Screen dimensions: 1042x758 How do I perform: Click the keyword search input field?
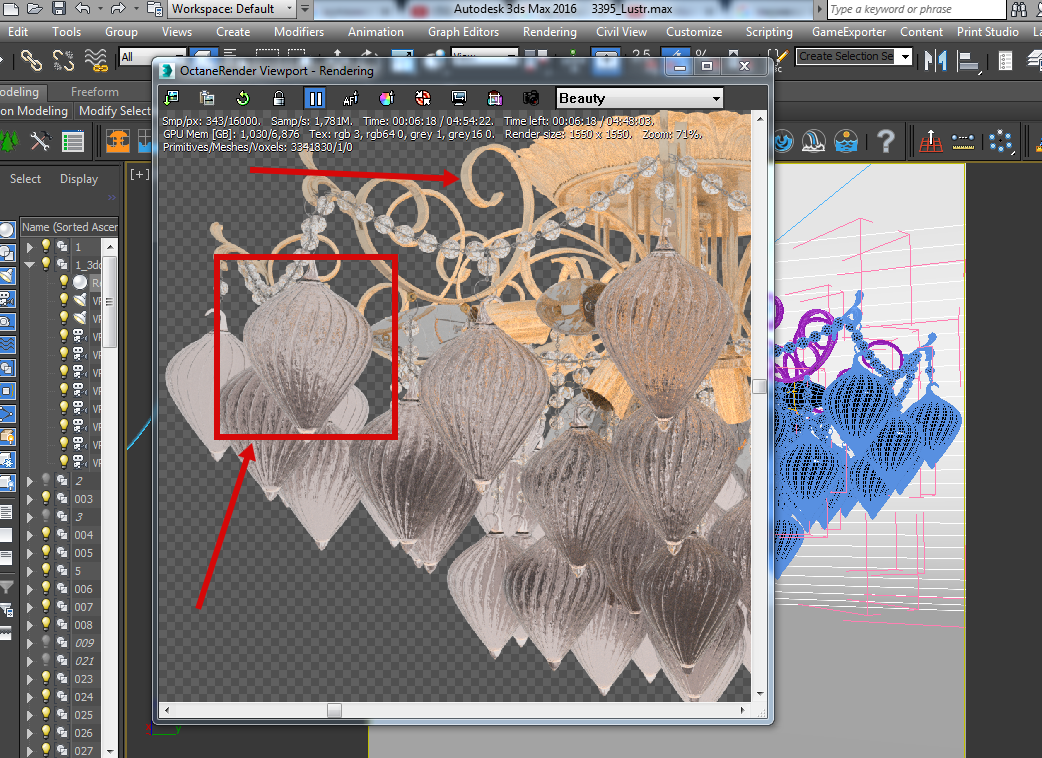pyautogui.click(x=916, y=9)
